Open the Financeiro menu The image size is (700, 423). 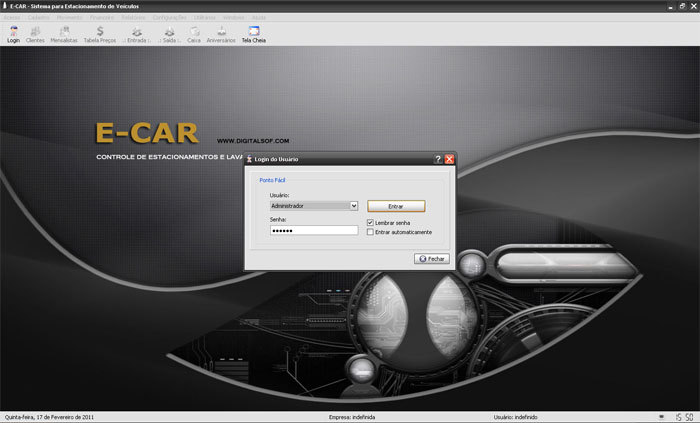pyautogui.click(x=102, y=17)
